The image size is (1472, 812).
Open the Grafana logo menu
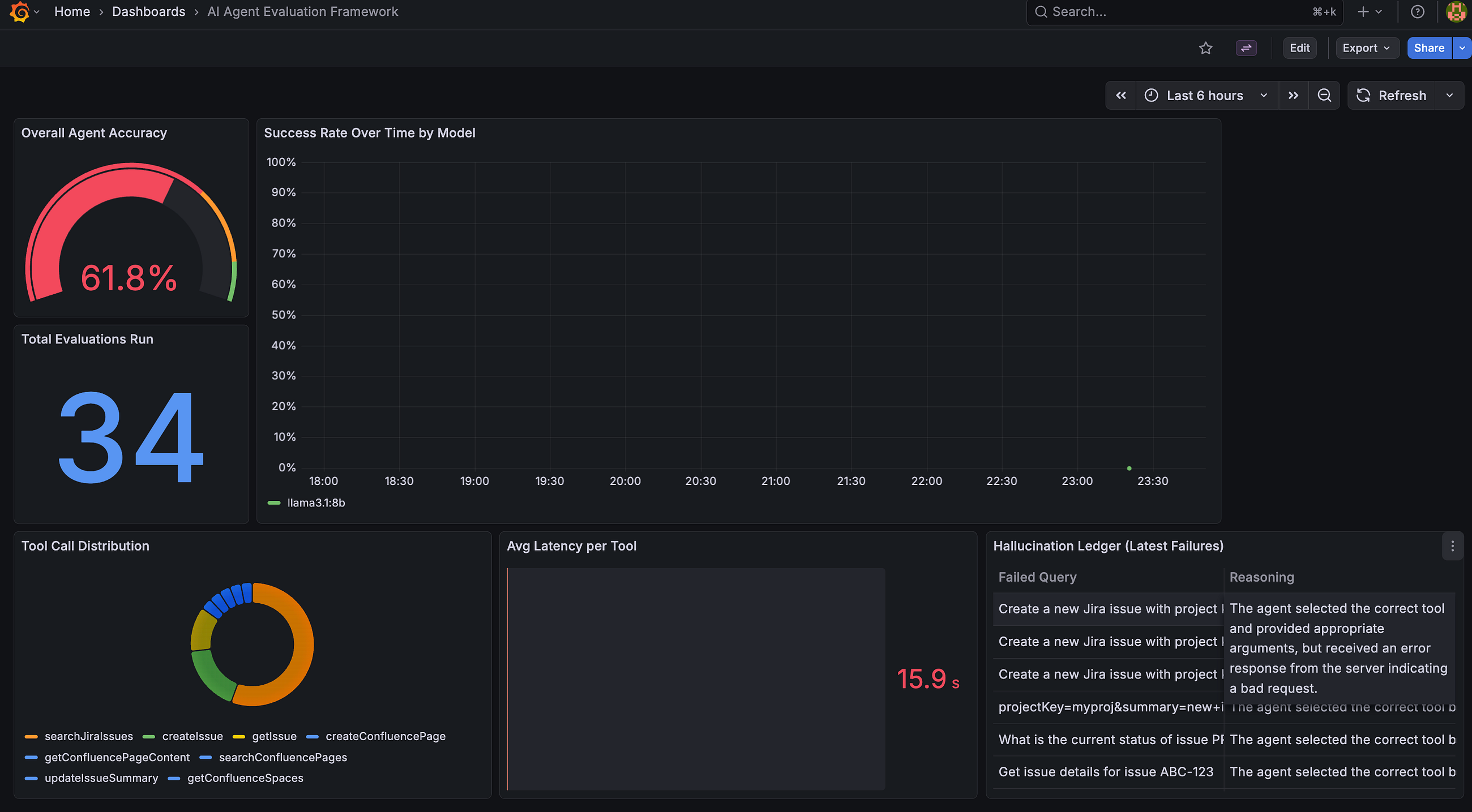tap(20, 11)
